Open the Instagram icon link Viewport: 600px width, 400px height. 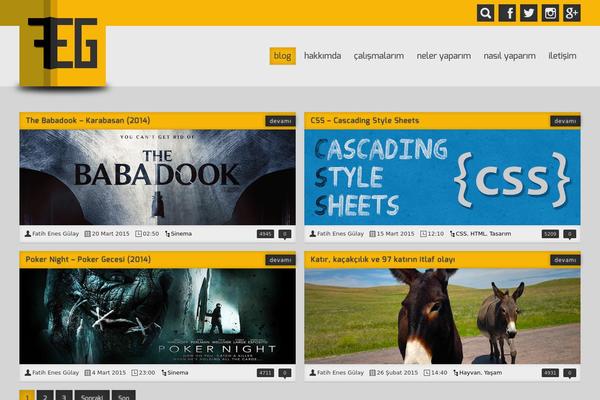[550, 13]
